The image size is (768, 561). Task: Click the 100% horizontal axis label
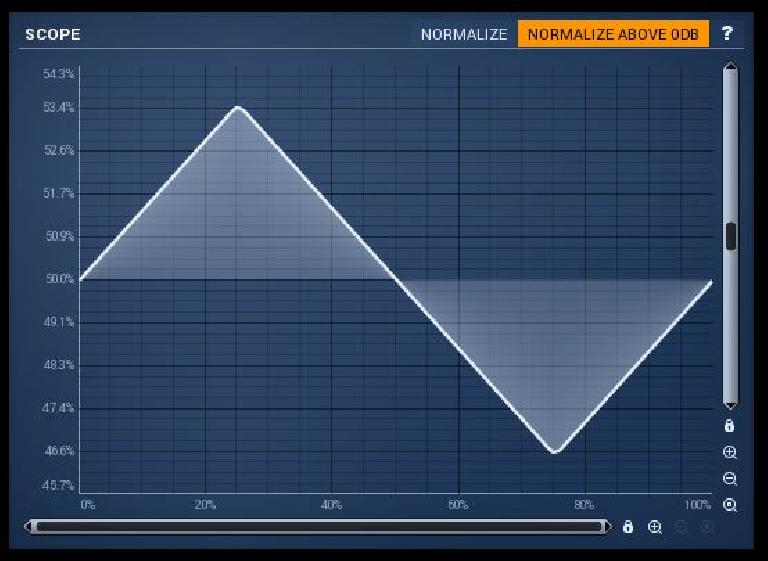pyautogui.click(x=697, y=505)
